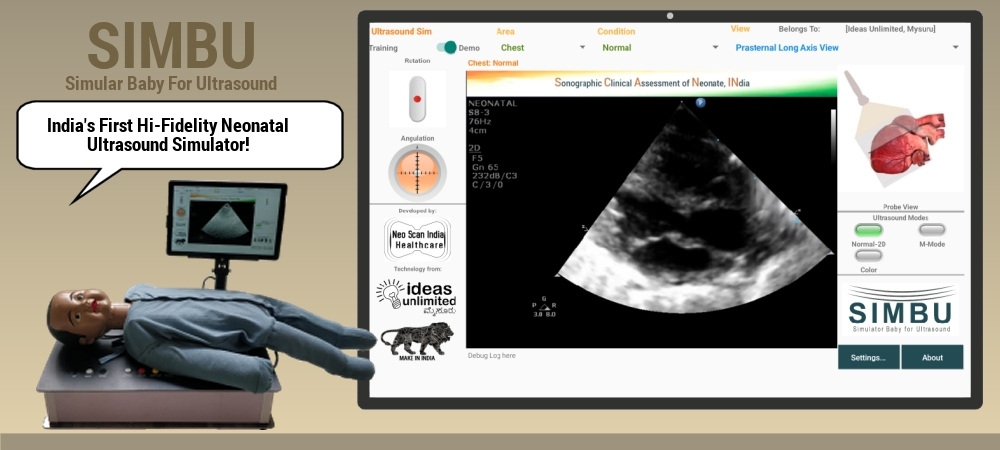1000x450 pixels.
Task: Click the About button
Action: [x=932, y=357]
